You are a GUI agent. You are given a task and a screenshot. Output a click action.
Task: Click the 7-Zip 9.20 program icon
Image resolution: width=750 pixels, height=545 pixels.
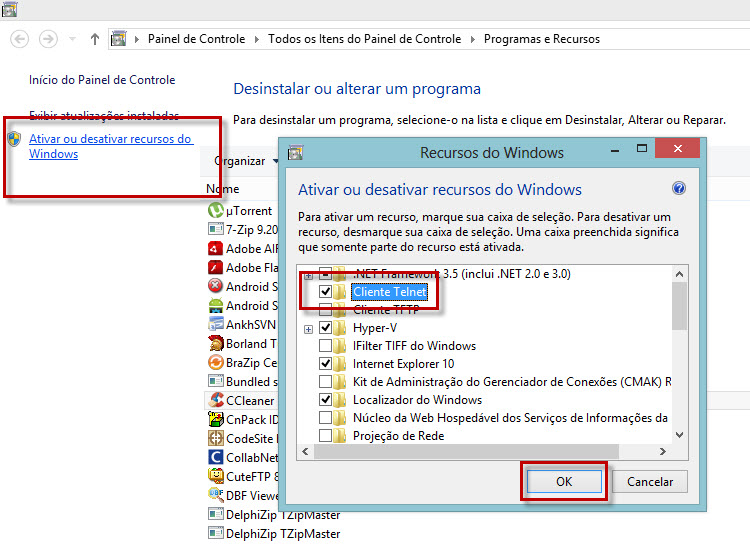pos(216,229)
